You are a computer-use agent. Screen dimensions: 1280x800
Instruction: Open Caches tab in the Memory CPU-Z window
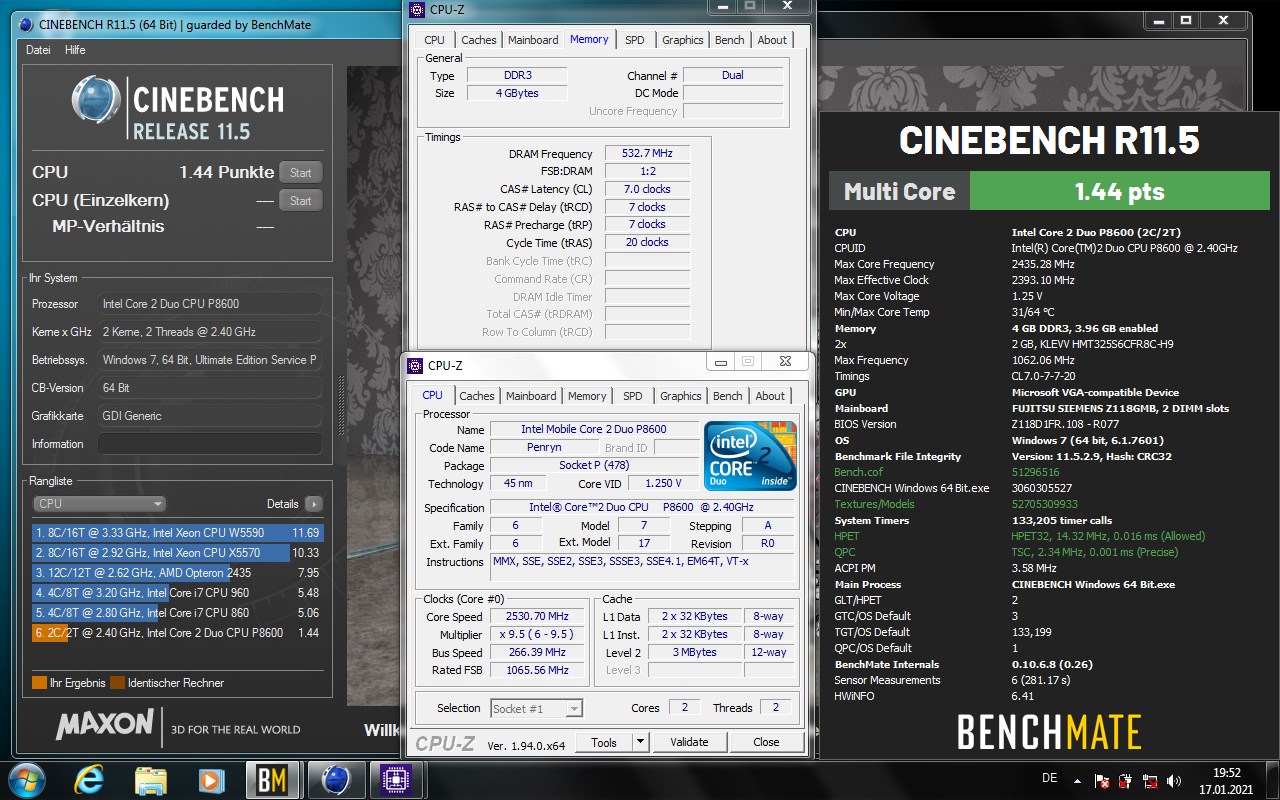point(478,40)
